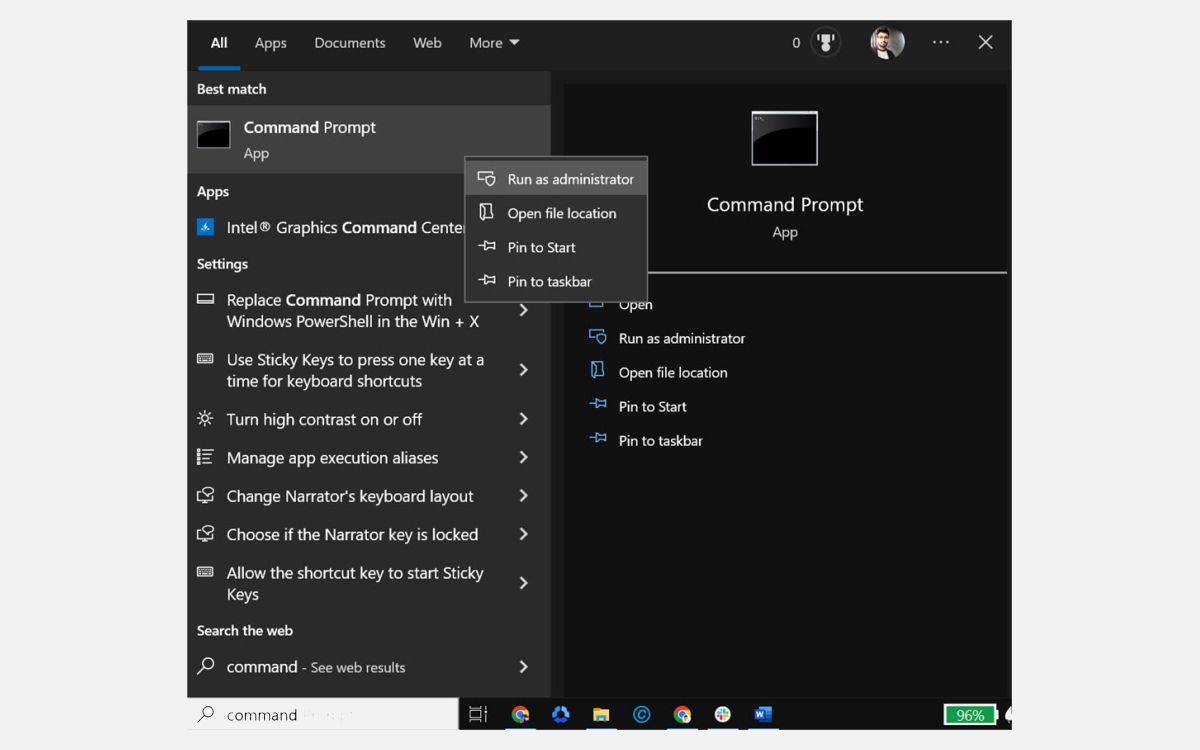Choose Run as administrator in the context menu

570,179
